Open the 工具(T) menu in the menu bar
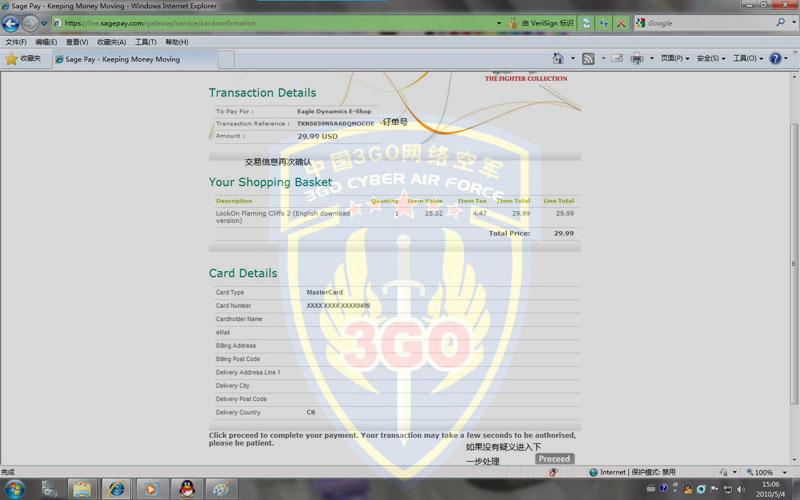This screenshot has width=800, height=500. tap(145, 42)
